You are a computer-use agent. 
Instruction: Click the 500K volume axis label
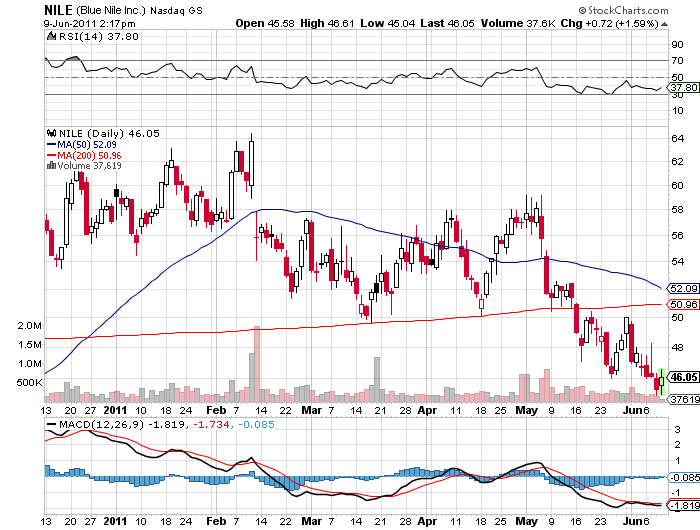[x=29, y=383]
